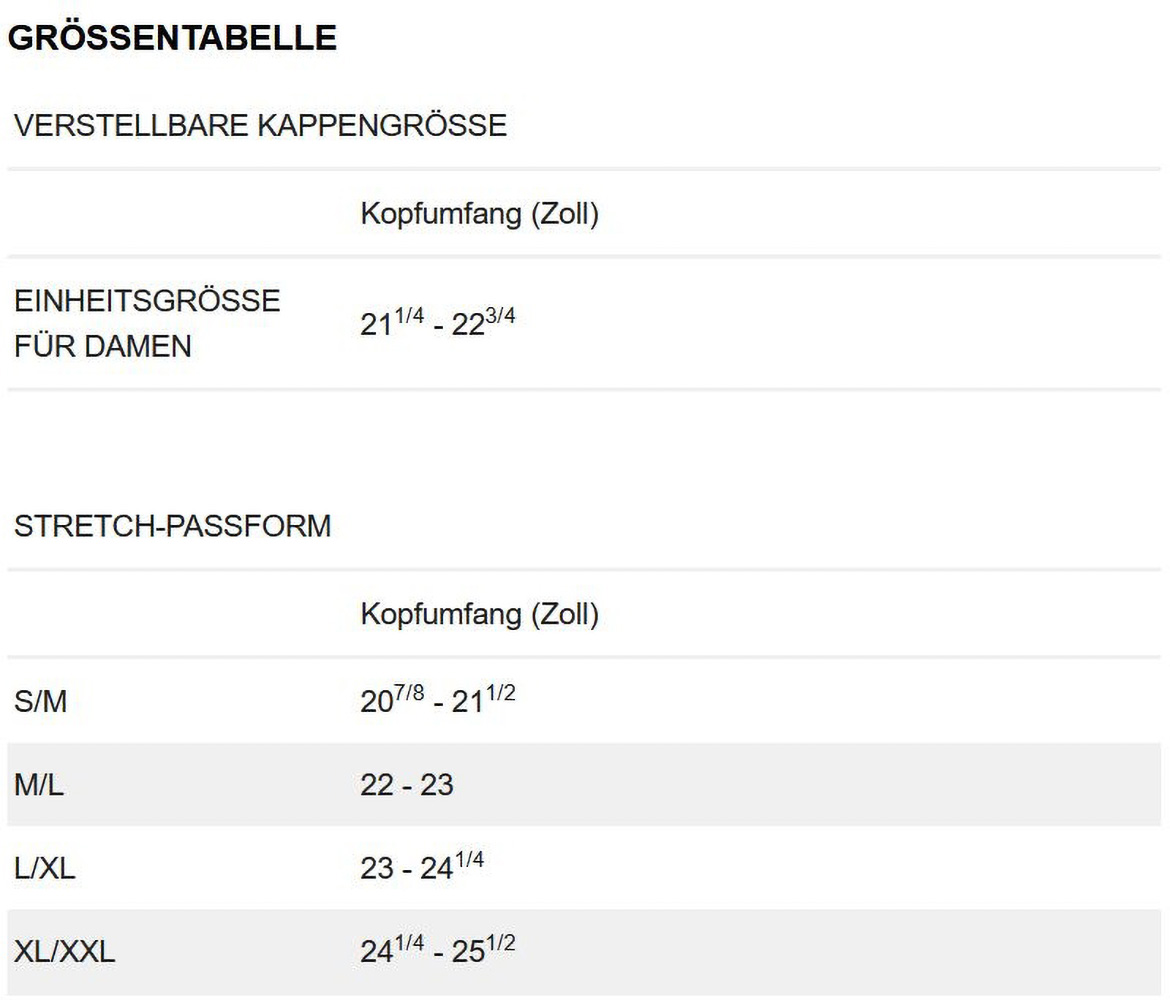Click the GRÖSSENTABELLE heading

pyautogui.click(x=172, y=38)
